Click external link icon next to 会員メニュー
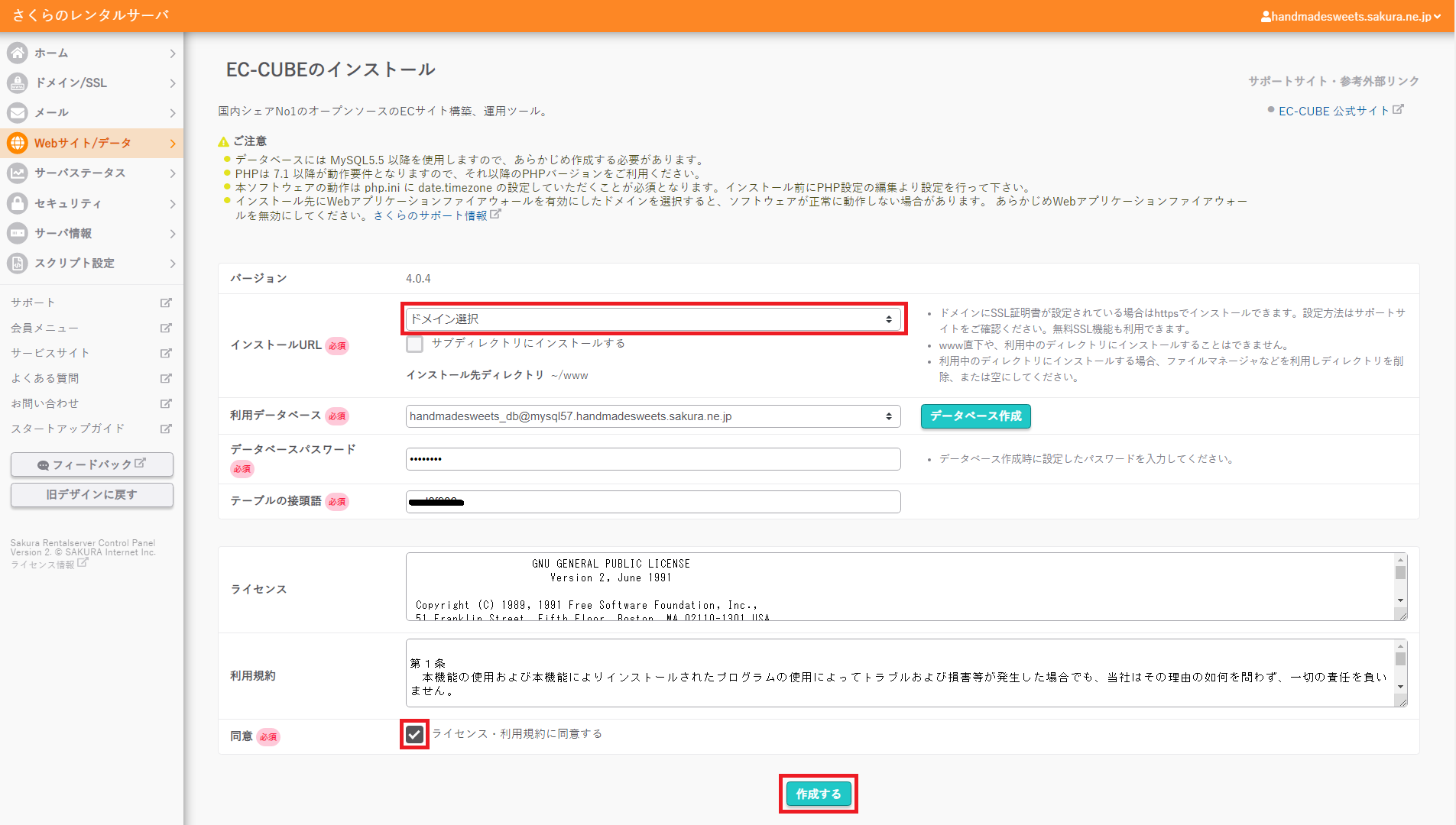The height and width of the screenshot is (825, 1456). (x=166, y=328)
